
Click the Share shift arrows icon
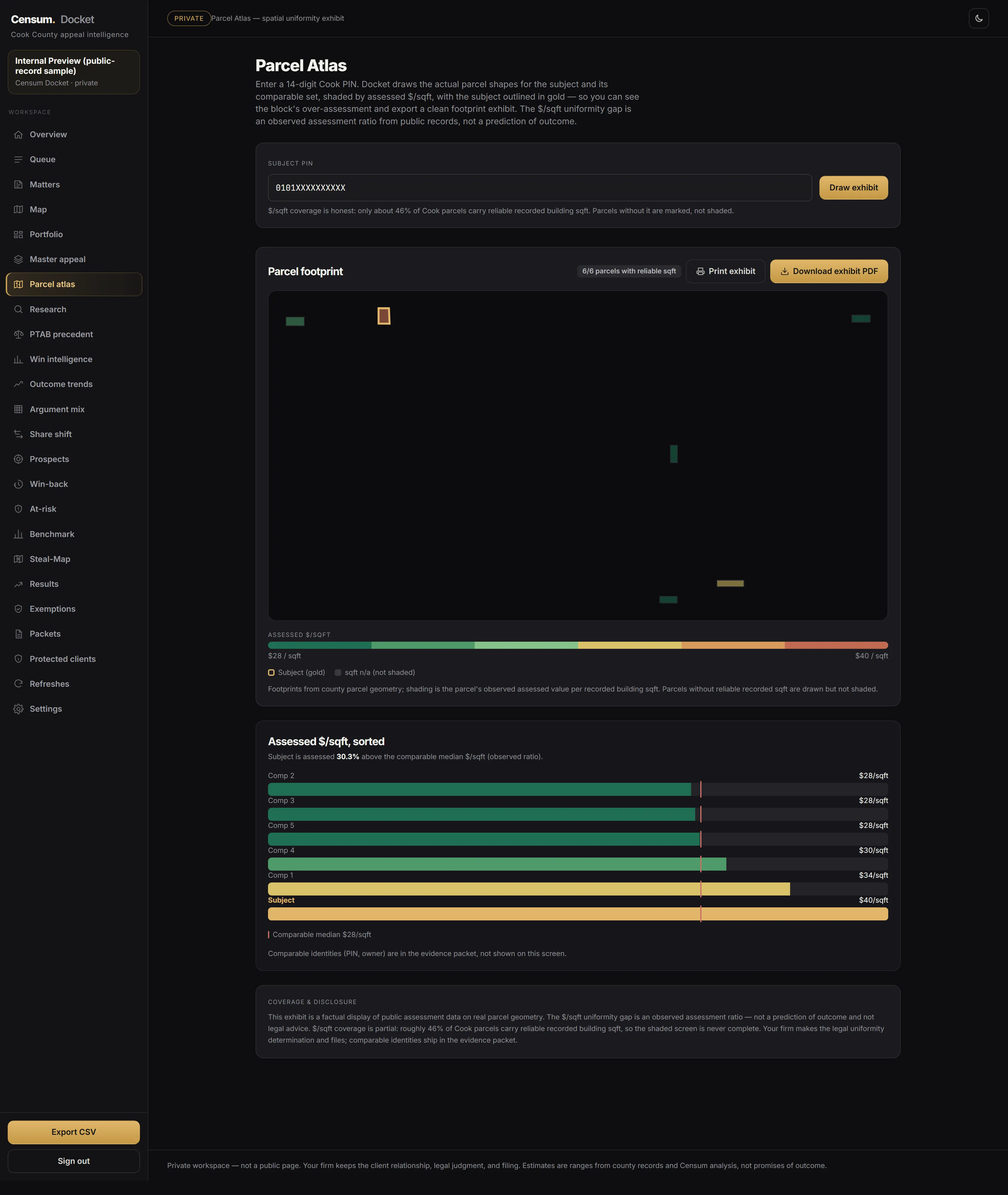(x=18, y=434)
